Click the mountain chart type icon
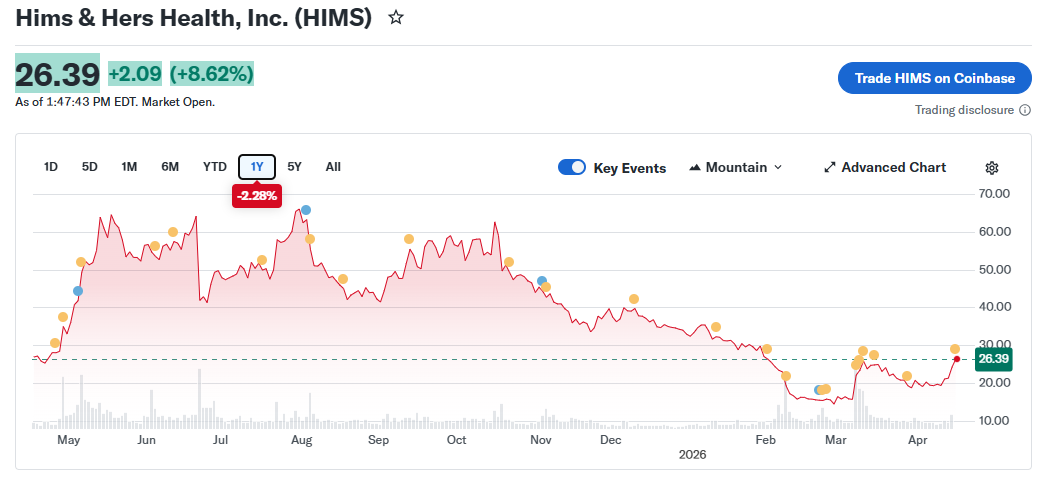This screenshot has width=1037, height=478. click(x=694, y=168)
